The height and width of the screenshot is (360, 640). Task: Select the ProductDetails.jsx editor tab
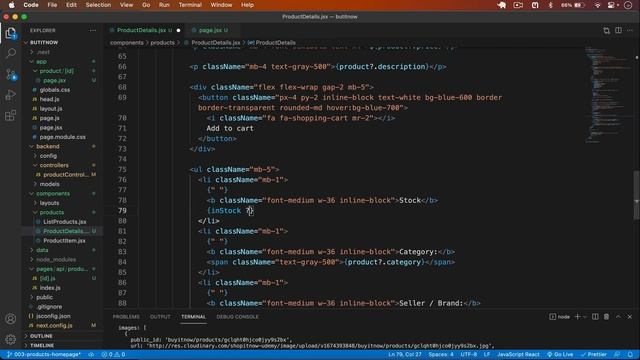[x=144, y=31]
